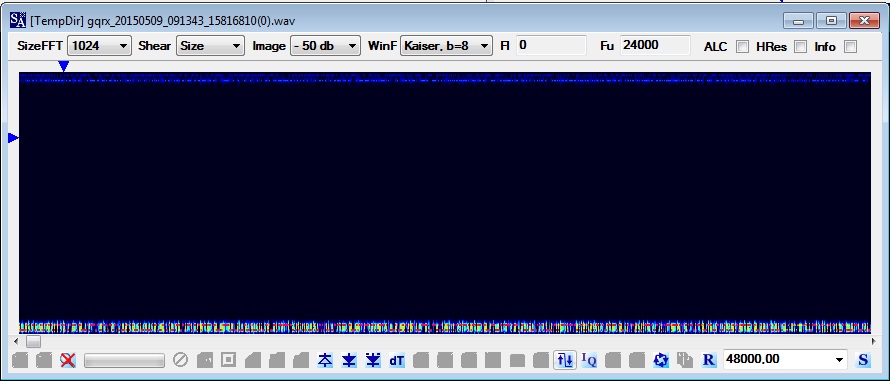Enable the HRes checkbox
The width and height of the screenshot is (890, 381).
[x=800, y=47]
